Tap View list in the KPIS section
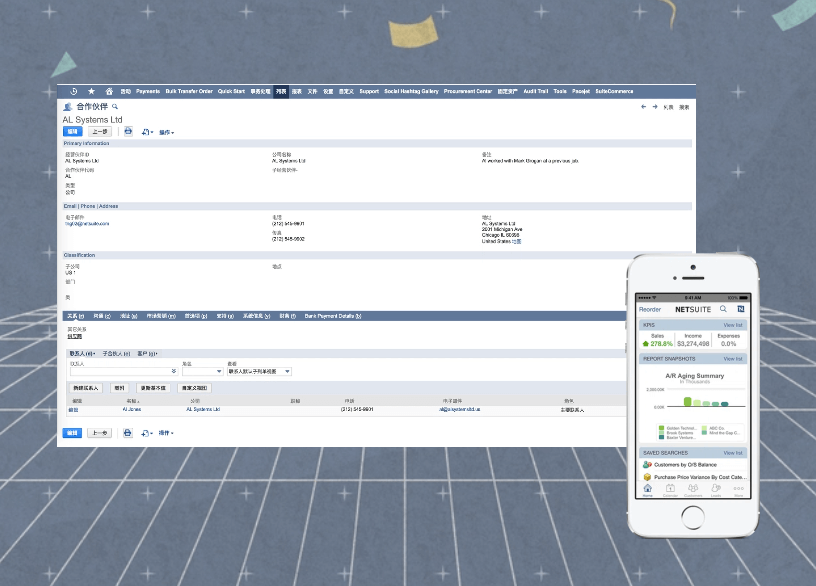 pos(733,325)
